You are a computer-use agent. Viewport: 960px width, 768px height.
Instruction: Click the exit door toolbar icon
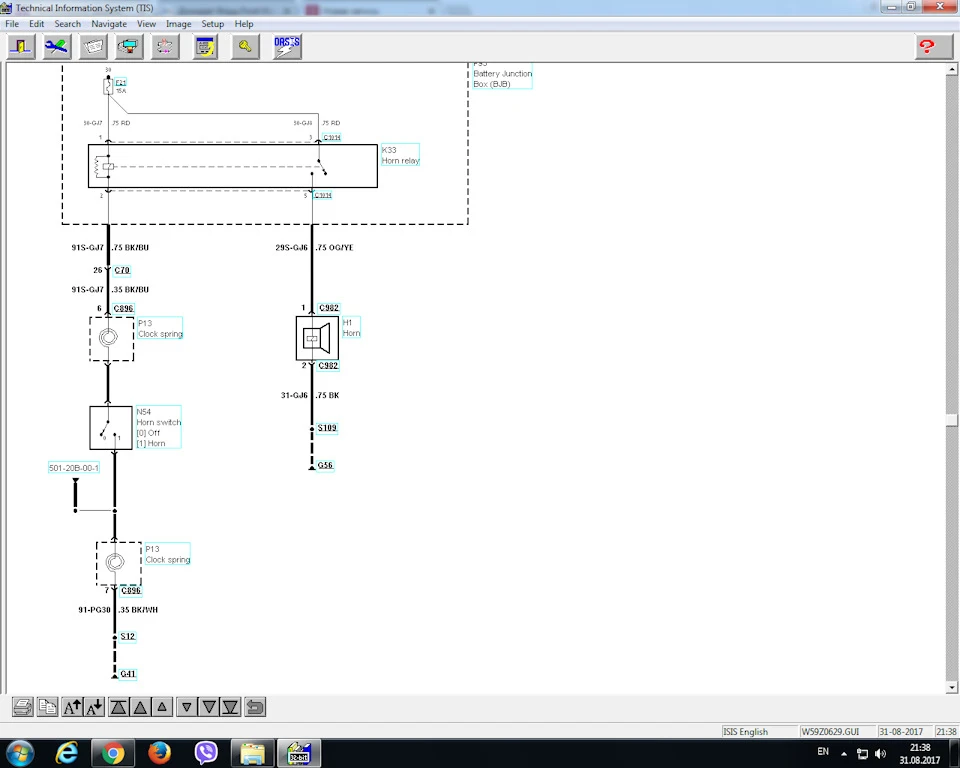pyautogui.click(x=21, y=47)
